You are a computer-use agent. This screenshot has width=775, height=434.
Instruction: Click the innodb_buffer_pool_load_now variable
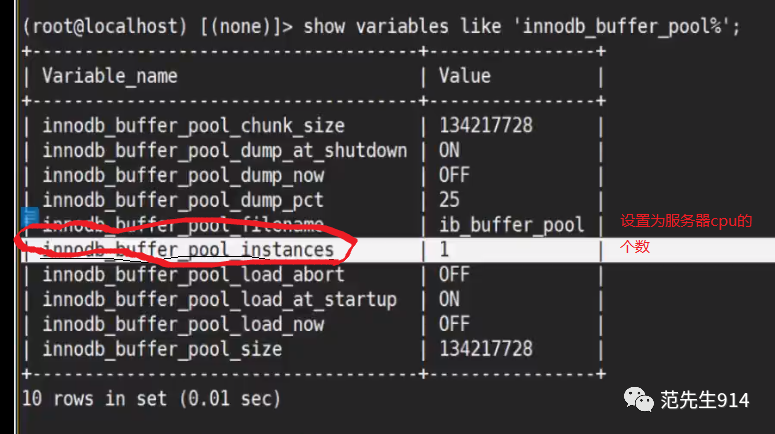click(x=183, y=324)
